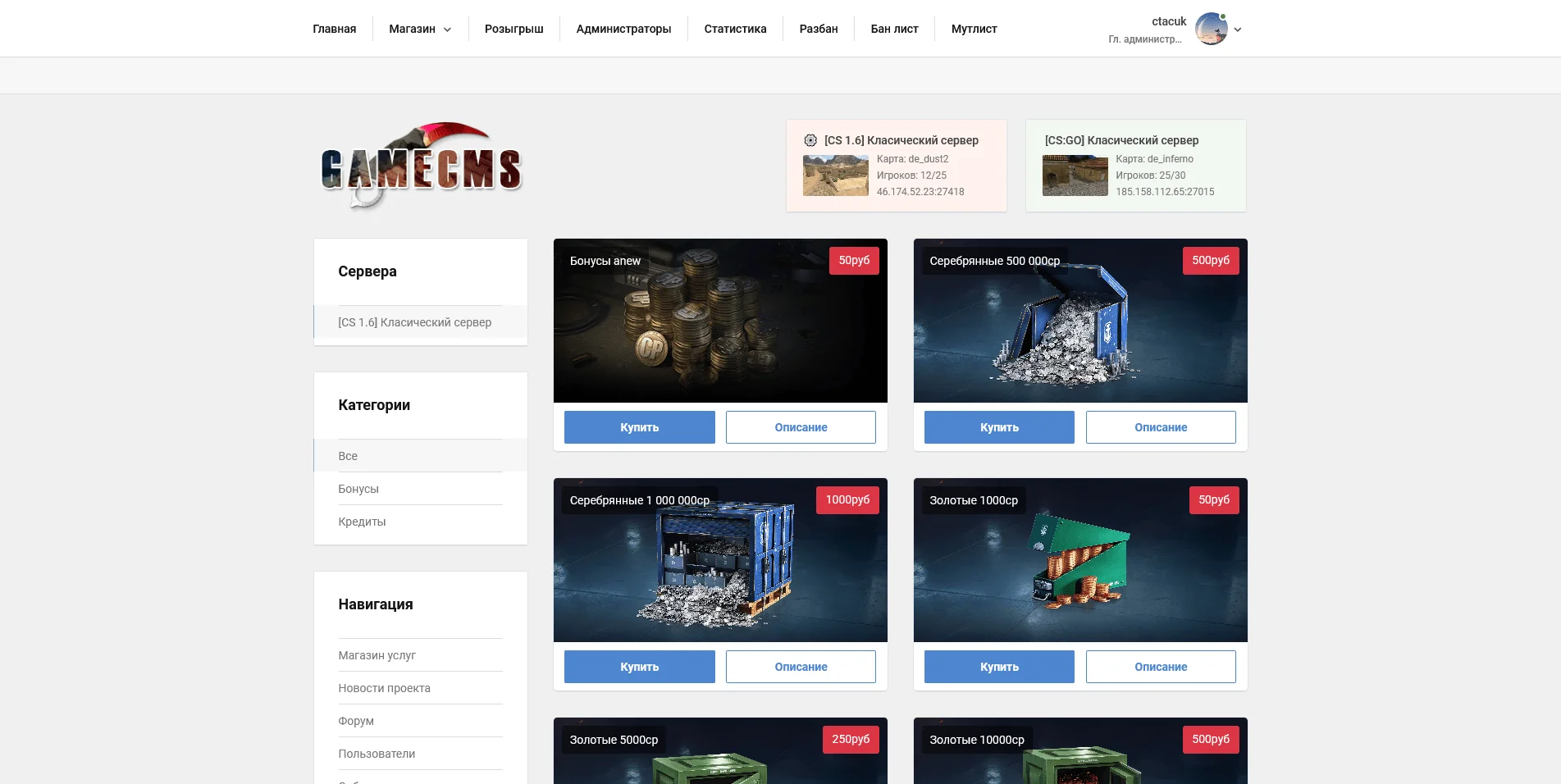Open the Бан лист page
Screen dimensions: 1561x784
point(894,29)
